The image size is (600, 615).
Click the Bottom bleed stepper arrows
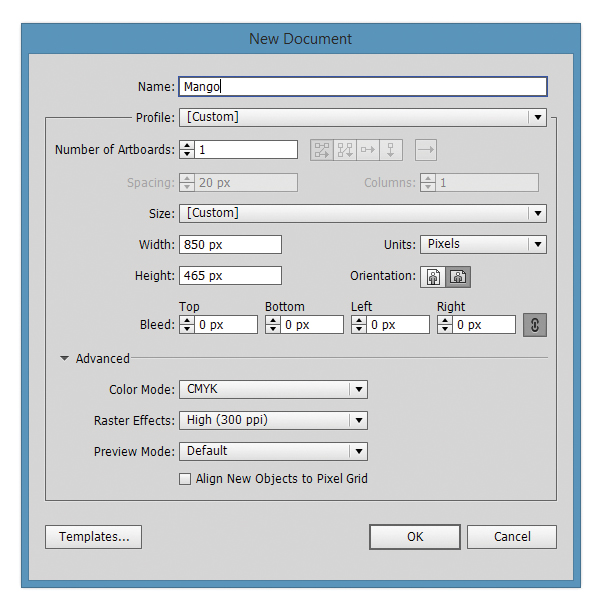pos(273,325)
